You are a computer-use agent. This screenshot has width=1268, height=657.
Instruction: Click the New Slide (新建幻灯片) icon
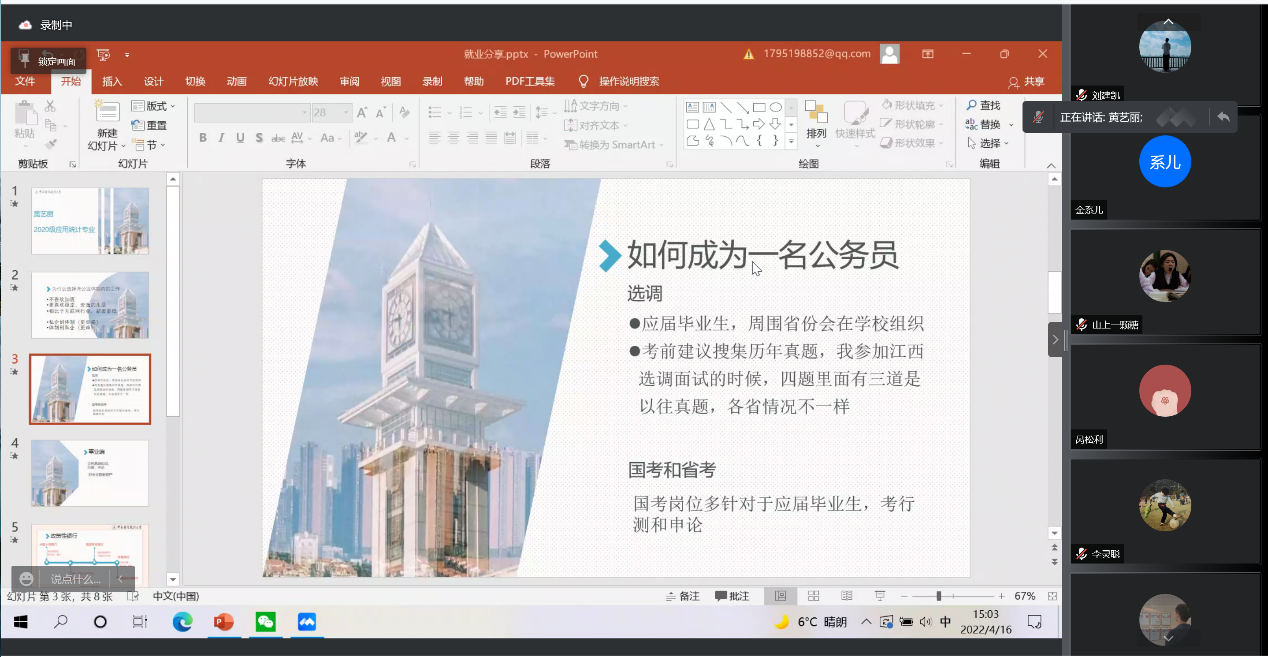[107, 113]
